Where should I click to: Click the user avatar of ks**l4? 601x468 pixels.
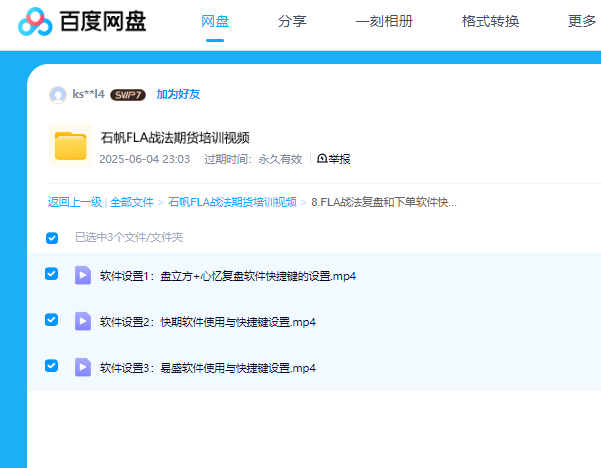pos(58,95)
